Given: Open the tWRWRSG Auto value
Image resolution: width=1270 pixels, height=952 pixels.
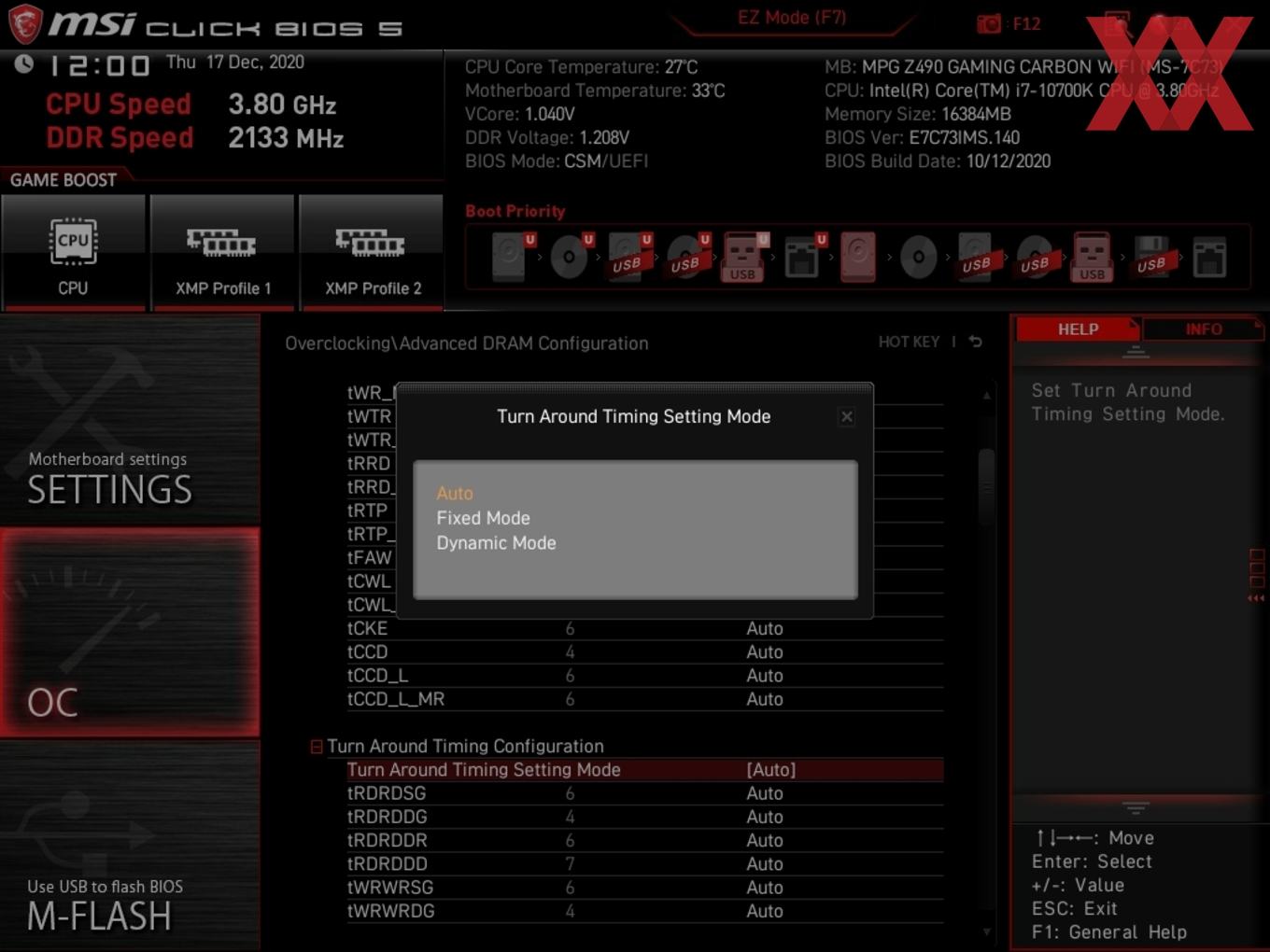Looking at the screenshot, I should tap(765, 888).
